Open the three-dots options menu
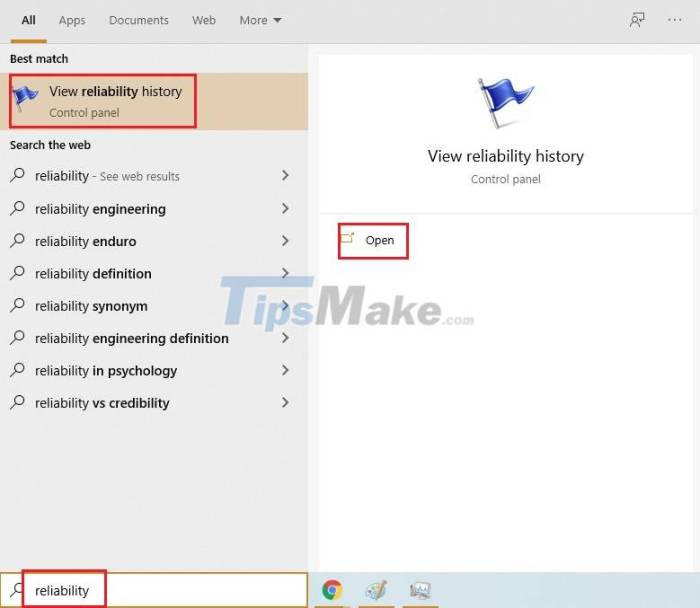This screenshot has width=700, height=608. click(674, 20)
